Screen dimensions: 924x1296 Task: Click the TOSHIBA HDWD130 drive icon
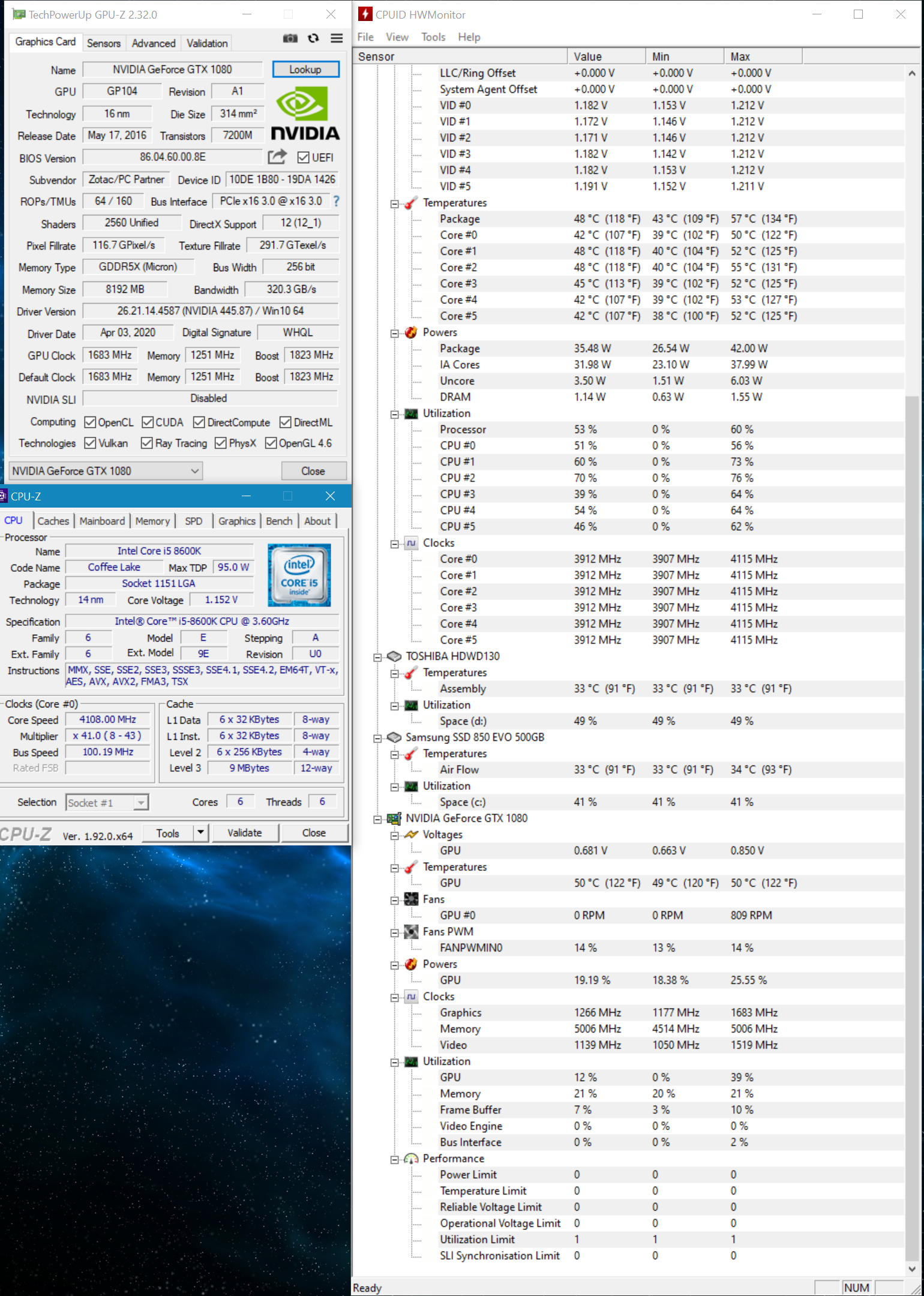click(x=394, y=656)
